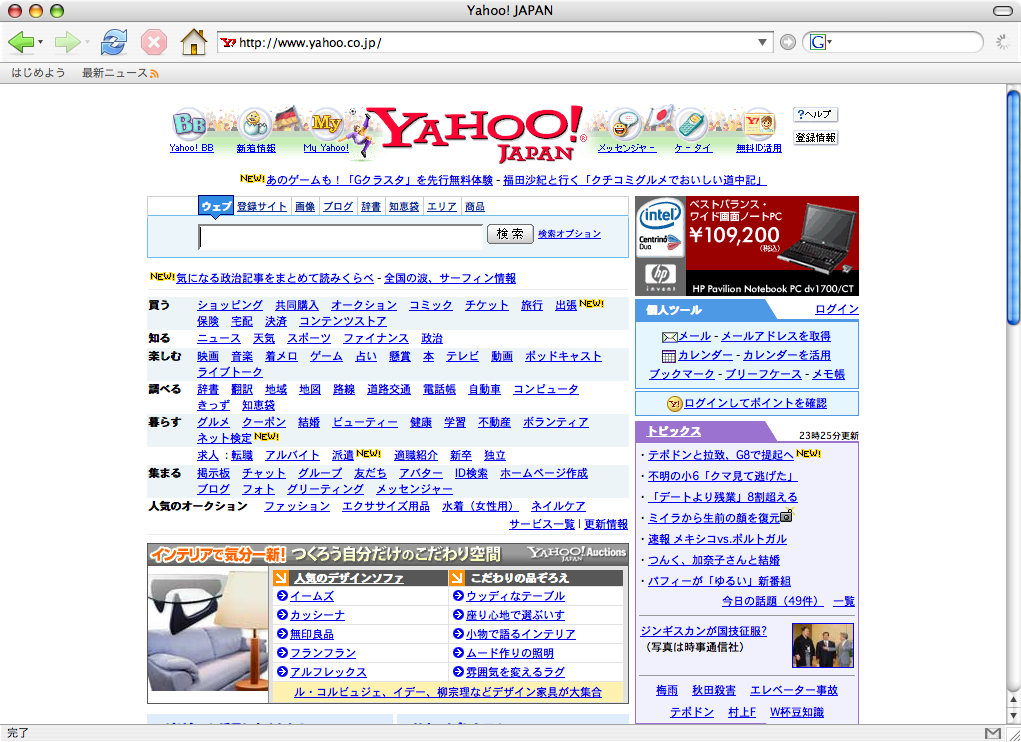This screenshot has height=742, width=1021.
Task: Go back with the green back arrow
Action: (20, 42)
